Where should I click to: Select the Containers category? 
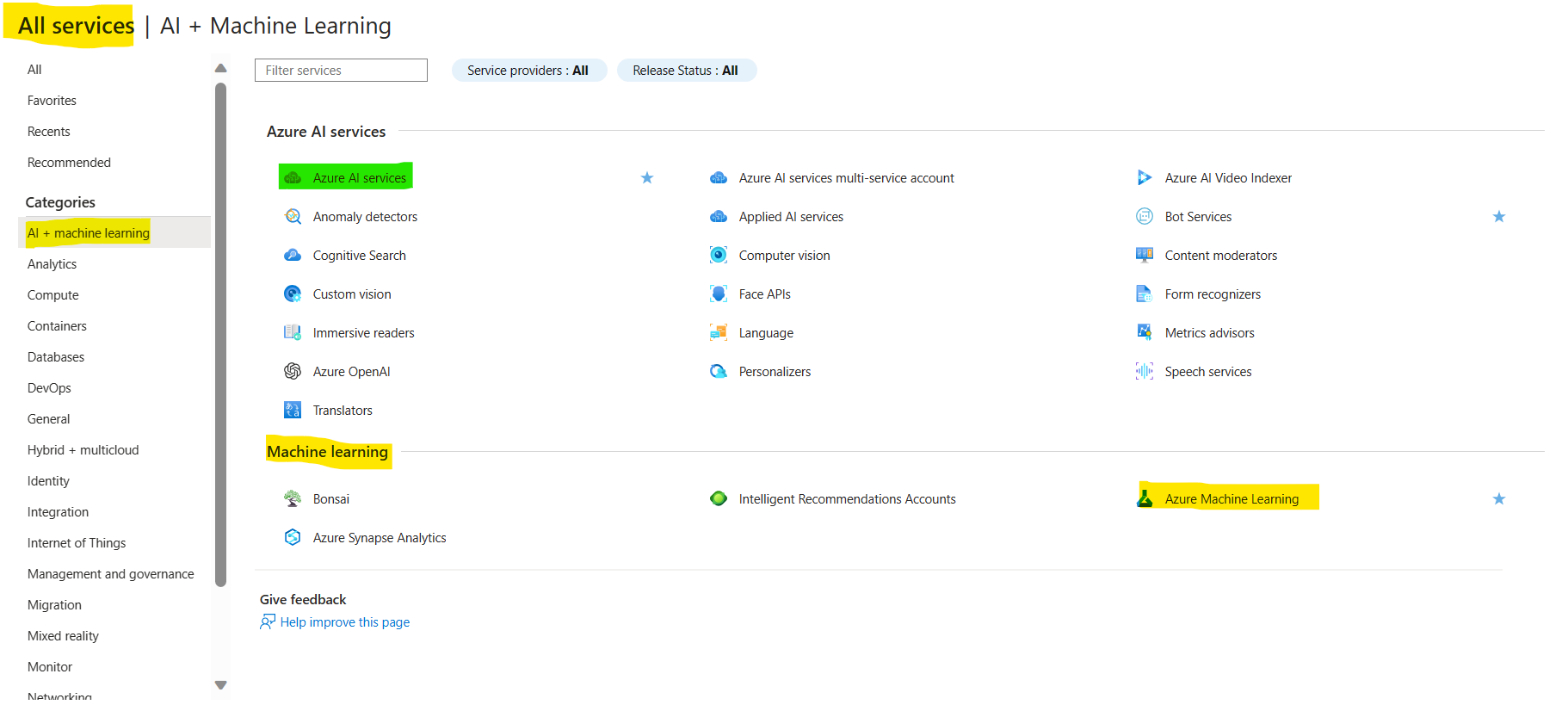57,326
